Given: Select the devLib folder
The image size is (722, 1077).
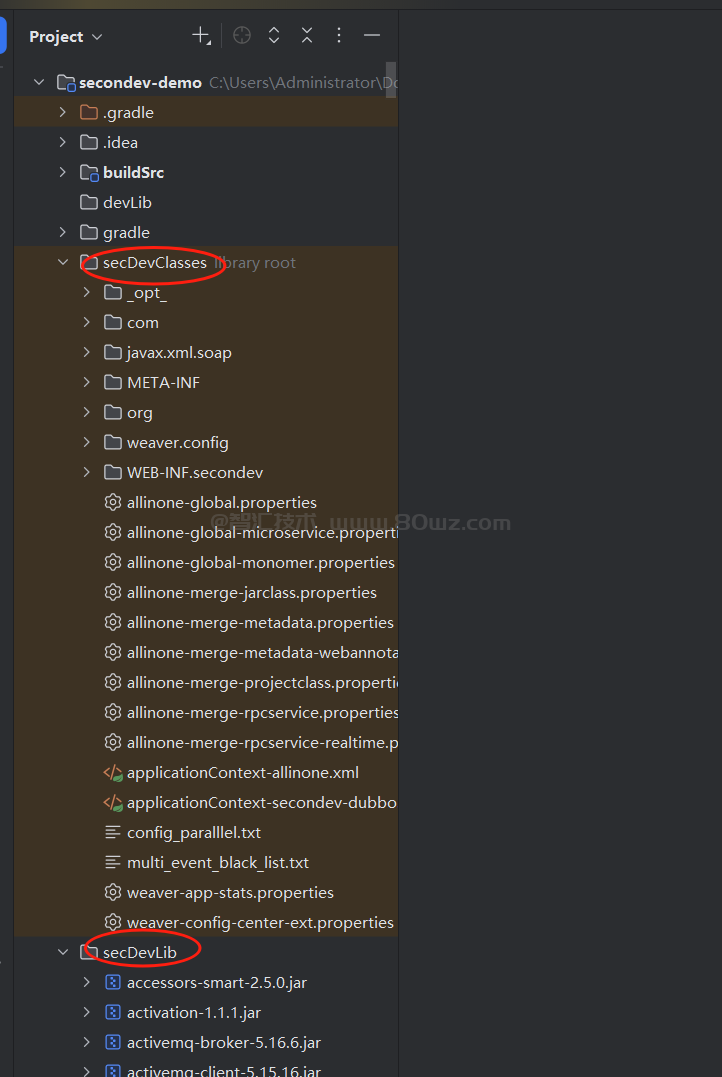Looking at the screenshot, I should pos(126,203).
